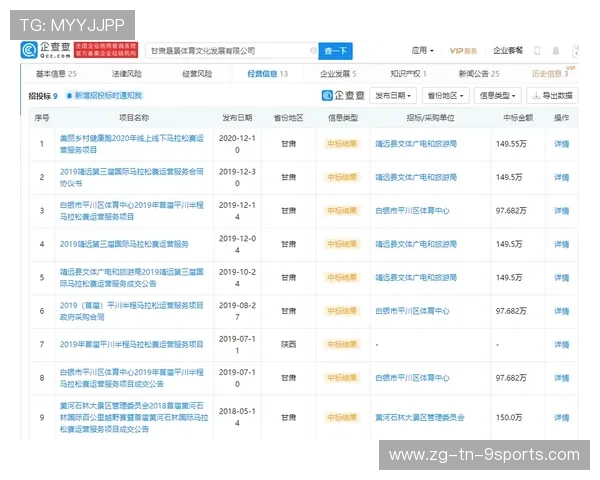
Task: Expand the 信息类型 filter dropdown
Action: (x=497, y=96)
